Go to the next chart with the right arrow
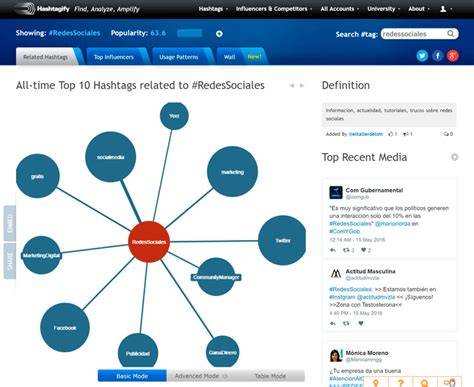The image size is (474, 387). pos(302,86)
